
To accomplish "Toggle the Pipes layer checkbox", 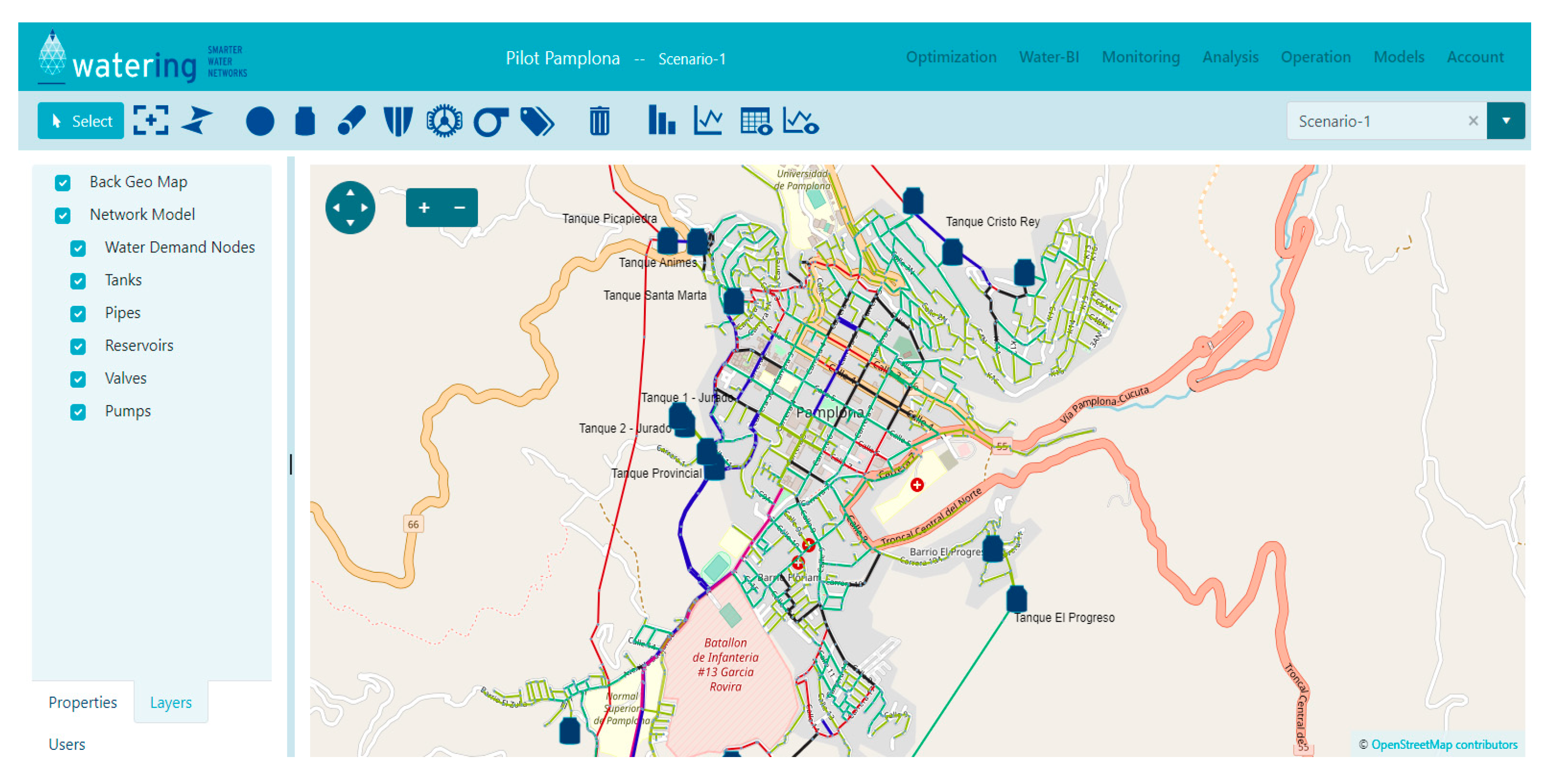I will click(78, 314).
